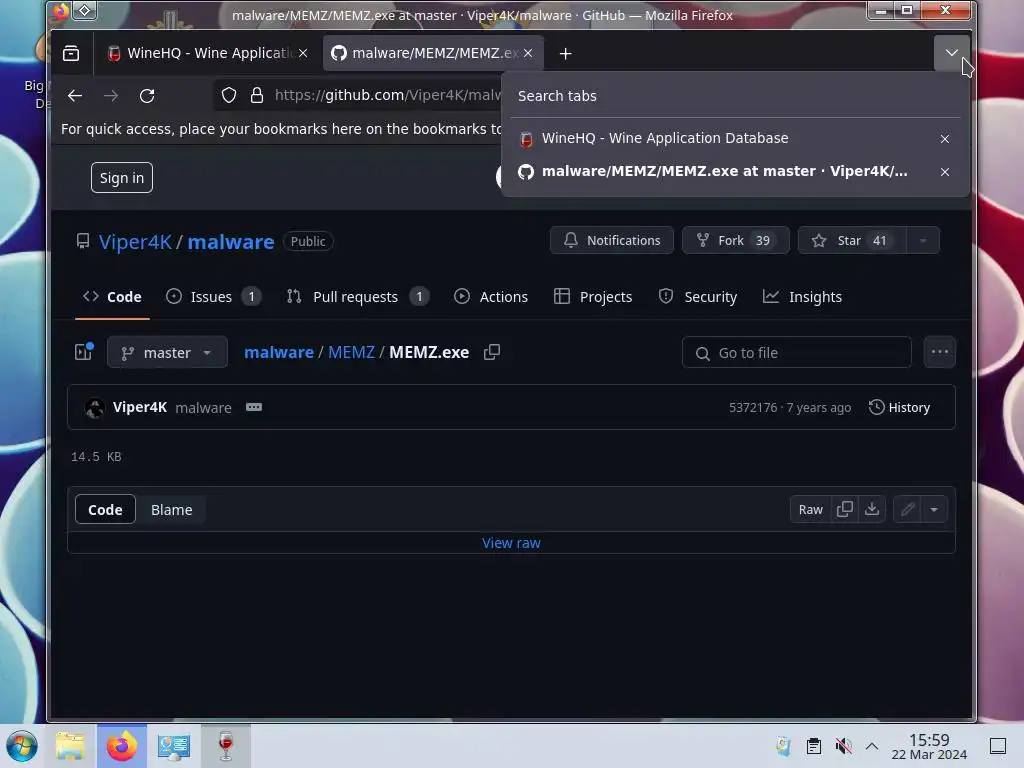Screen dimensions: 1024x768
Task: Show hidden system tray icons chevron
Action: [x=872, y=746]
